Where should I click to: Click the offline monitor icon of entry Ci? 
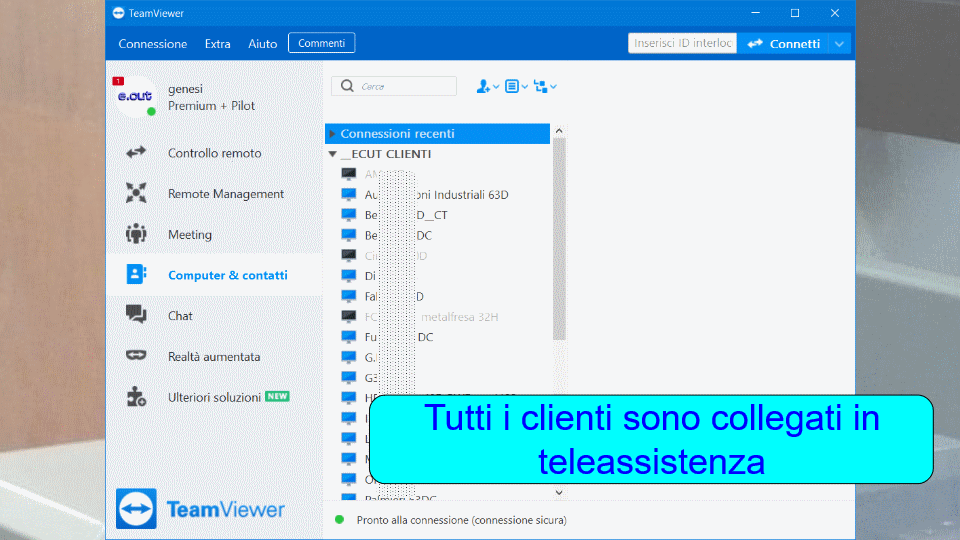[x=348, y=255]
